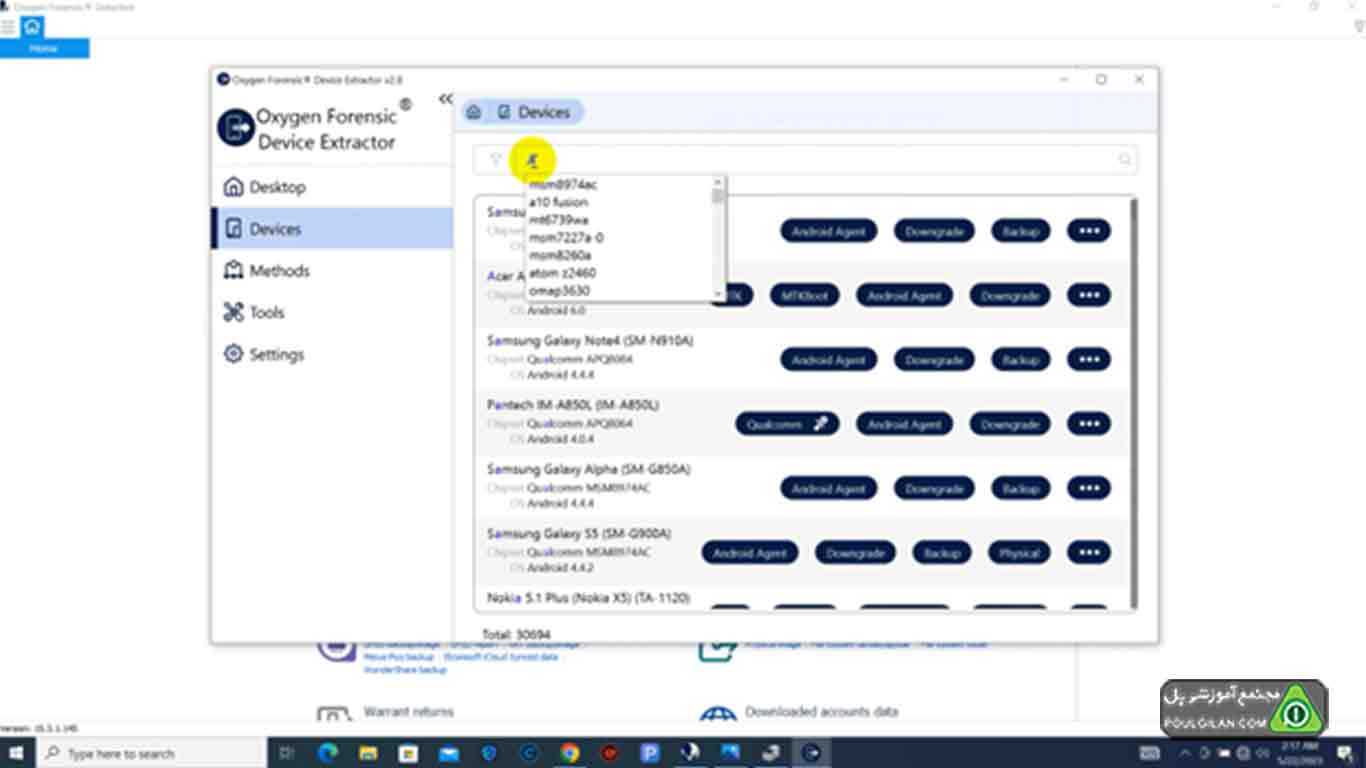The image size is (1366, 768).
Task: Click Qualcomm button for Pantech IM-A850L
Action: pyautogui.click(x=787, y=424)
